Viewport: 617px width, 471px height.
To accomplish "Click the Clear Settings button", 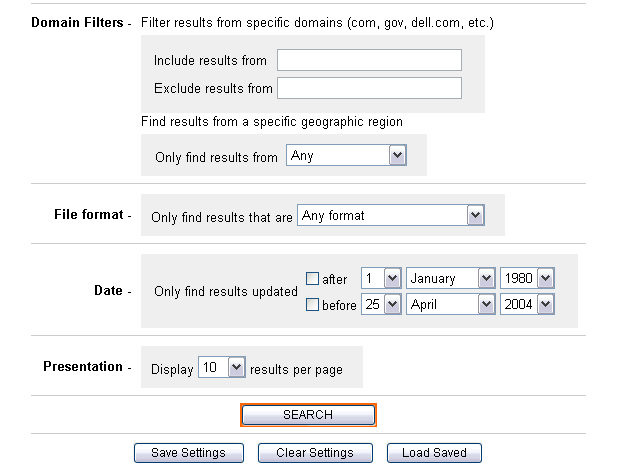I will pos(314,453).
